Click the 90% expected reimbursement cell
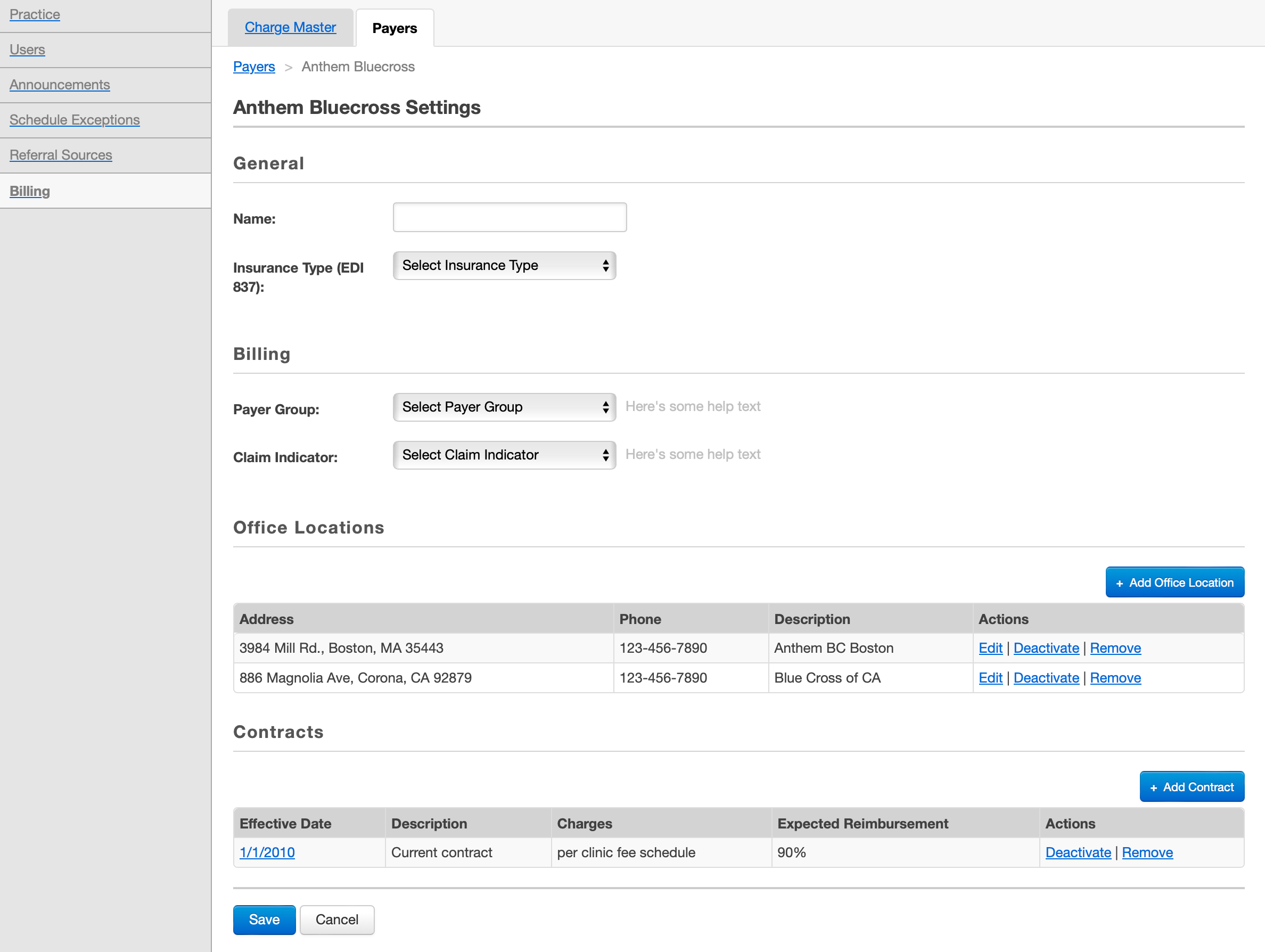 point(905,852)
